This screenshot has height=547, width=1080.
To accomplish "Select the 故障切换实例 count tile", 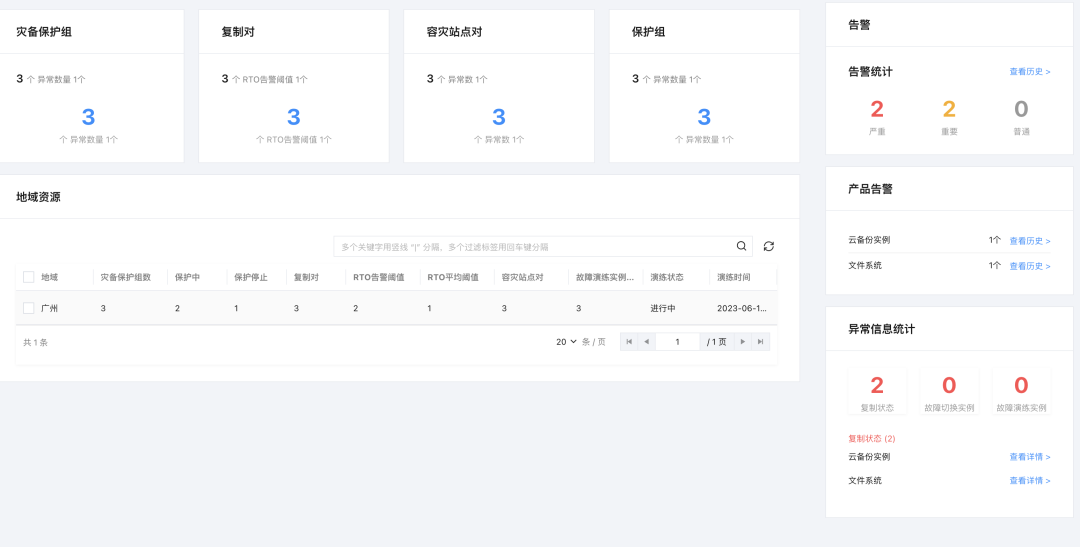I will pyautogui.click(x=949, y=391).
